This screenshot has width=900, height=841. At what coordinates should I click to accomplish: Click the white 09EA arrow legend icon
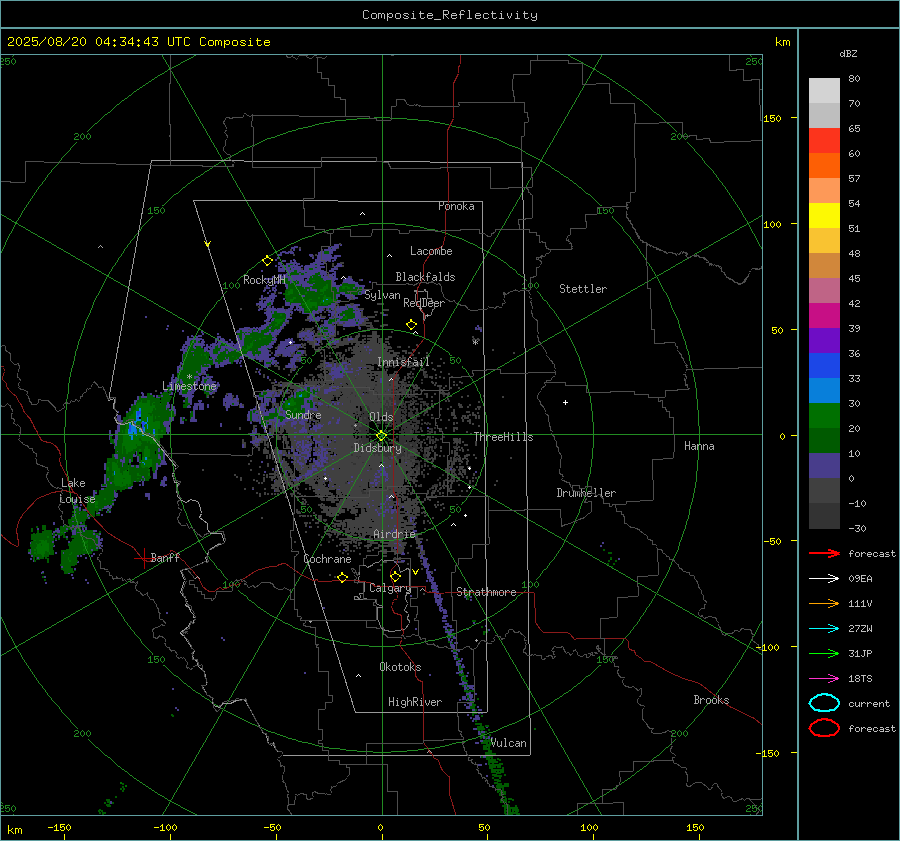click(x=824, y=578)
